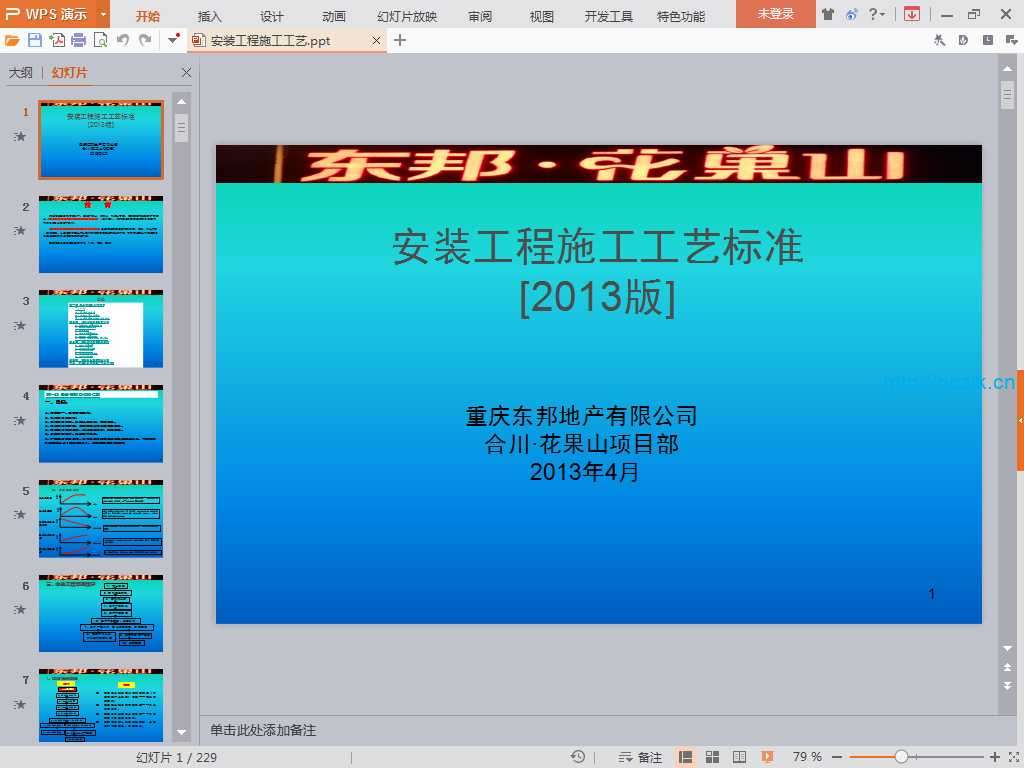The height and width of the screenshot is (768, 1024).
Task: Open the WPS 演示 application menu dropdown arrow
Action: pyautogui.click(x=103, y=14)
